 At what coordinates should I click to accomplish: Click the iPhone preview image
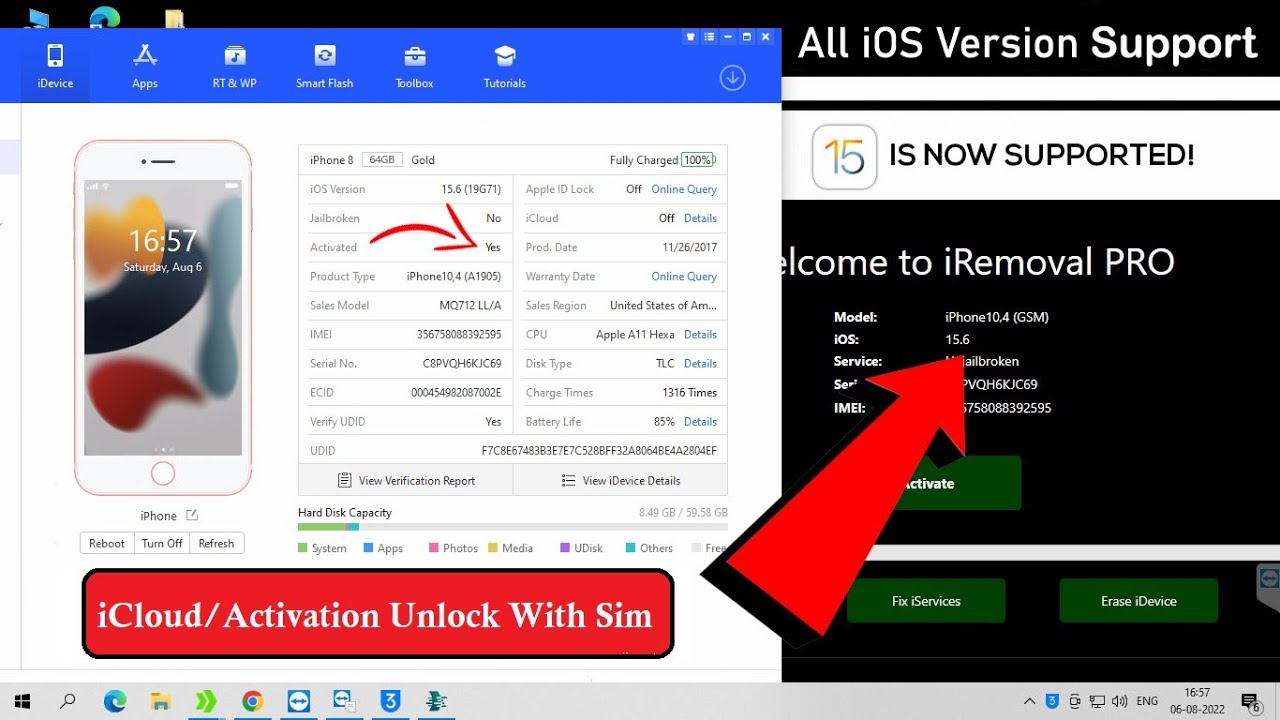(163, 318)
